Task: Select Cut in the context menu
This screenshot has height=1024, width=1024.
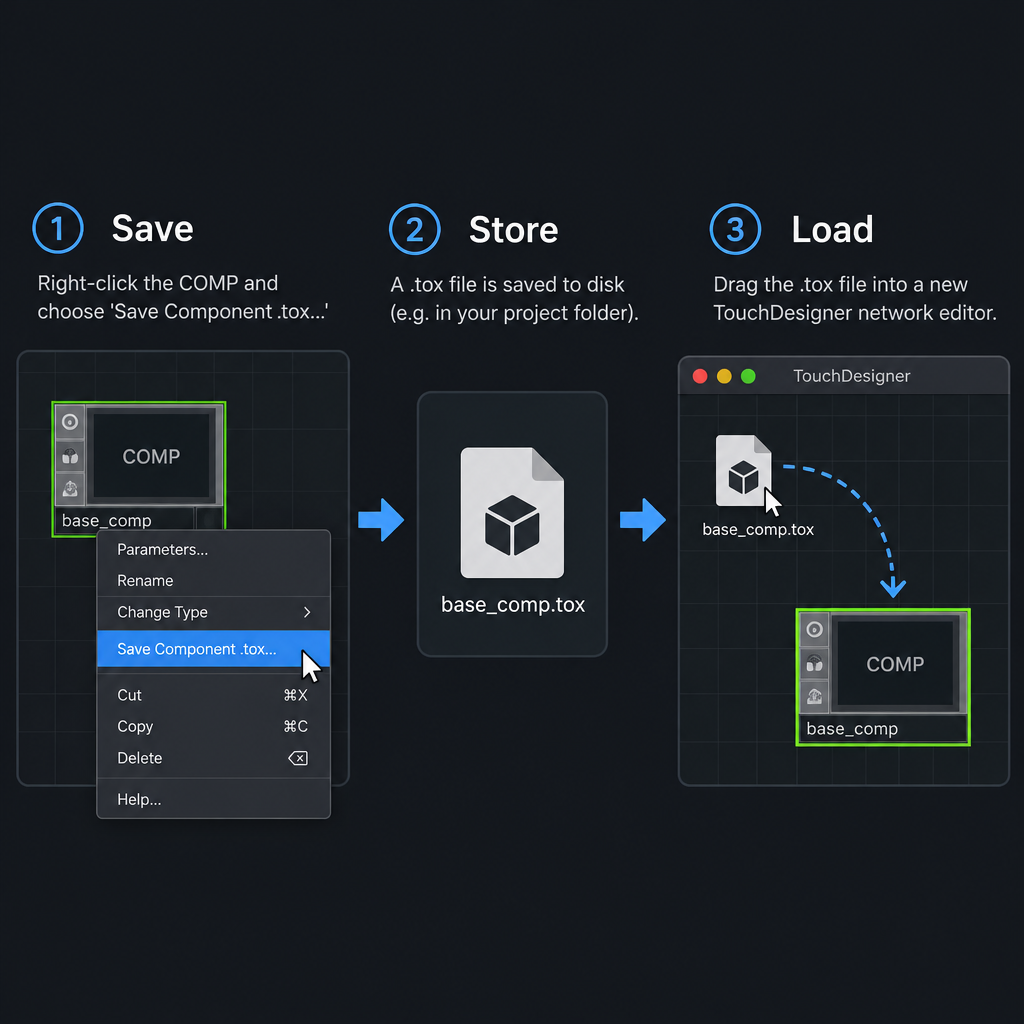Action: [x=214, y=696]
